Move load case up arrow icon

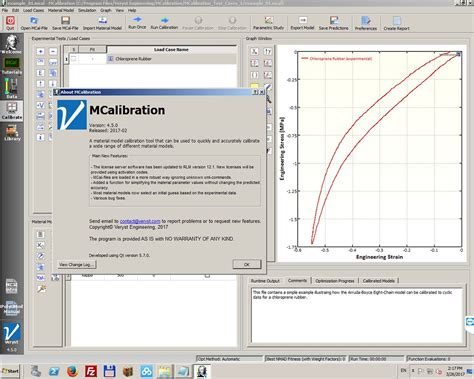[40, 84]
